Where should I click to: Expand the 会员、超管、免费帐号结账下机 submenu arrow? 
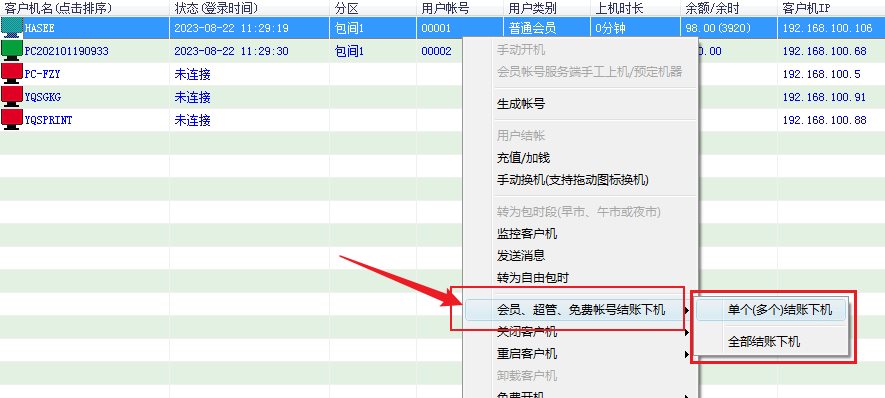click(x=686, y=310)
